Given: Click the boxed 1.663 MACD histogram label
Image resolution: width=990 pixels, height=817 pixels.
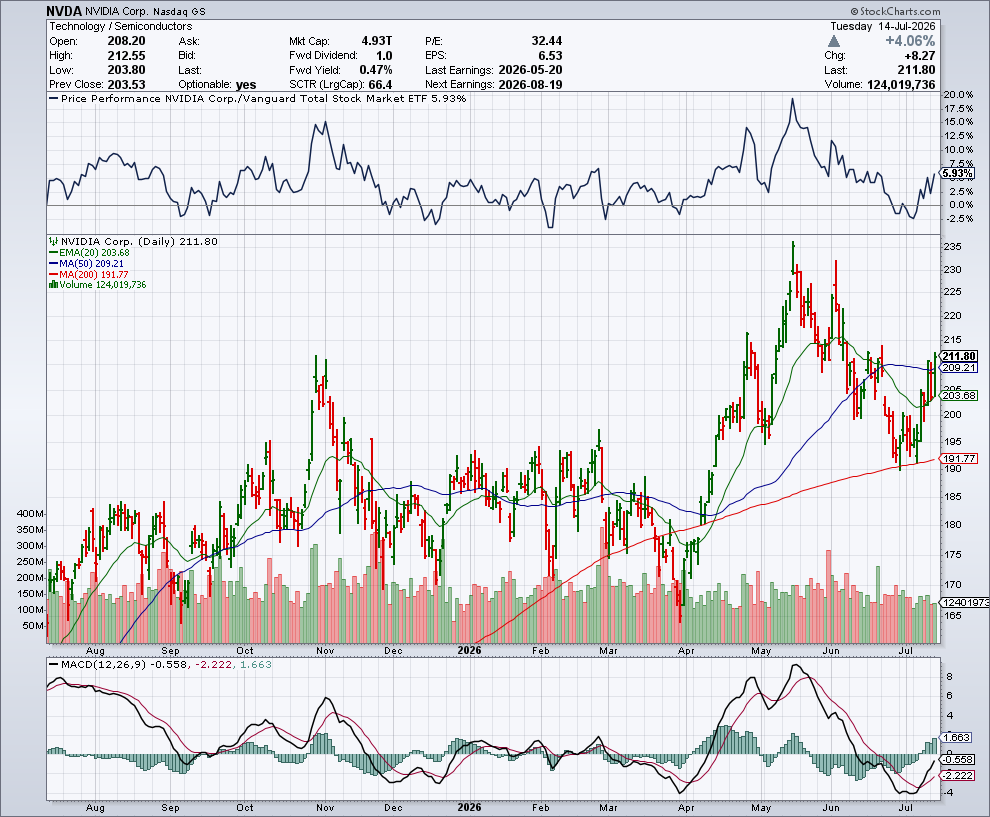Looking at the screenshot, I should (x=958, y=737).
